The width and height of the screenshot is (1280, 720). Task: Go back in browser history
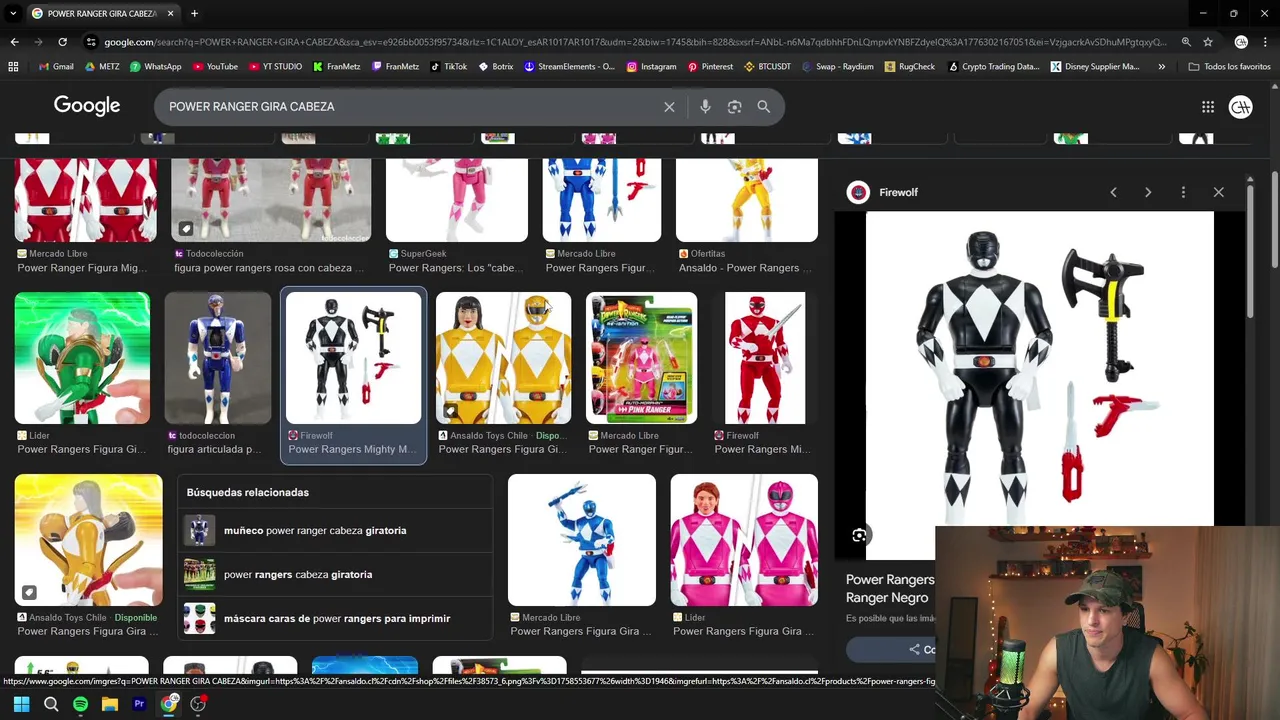click(x=14, y=42)
